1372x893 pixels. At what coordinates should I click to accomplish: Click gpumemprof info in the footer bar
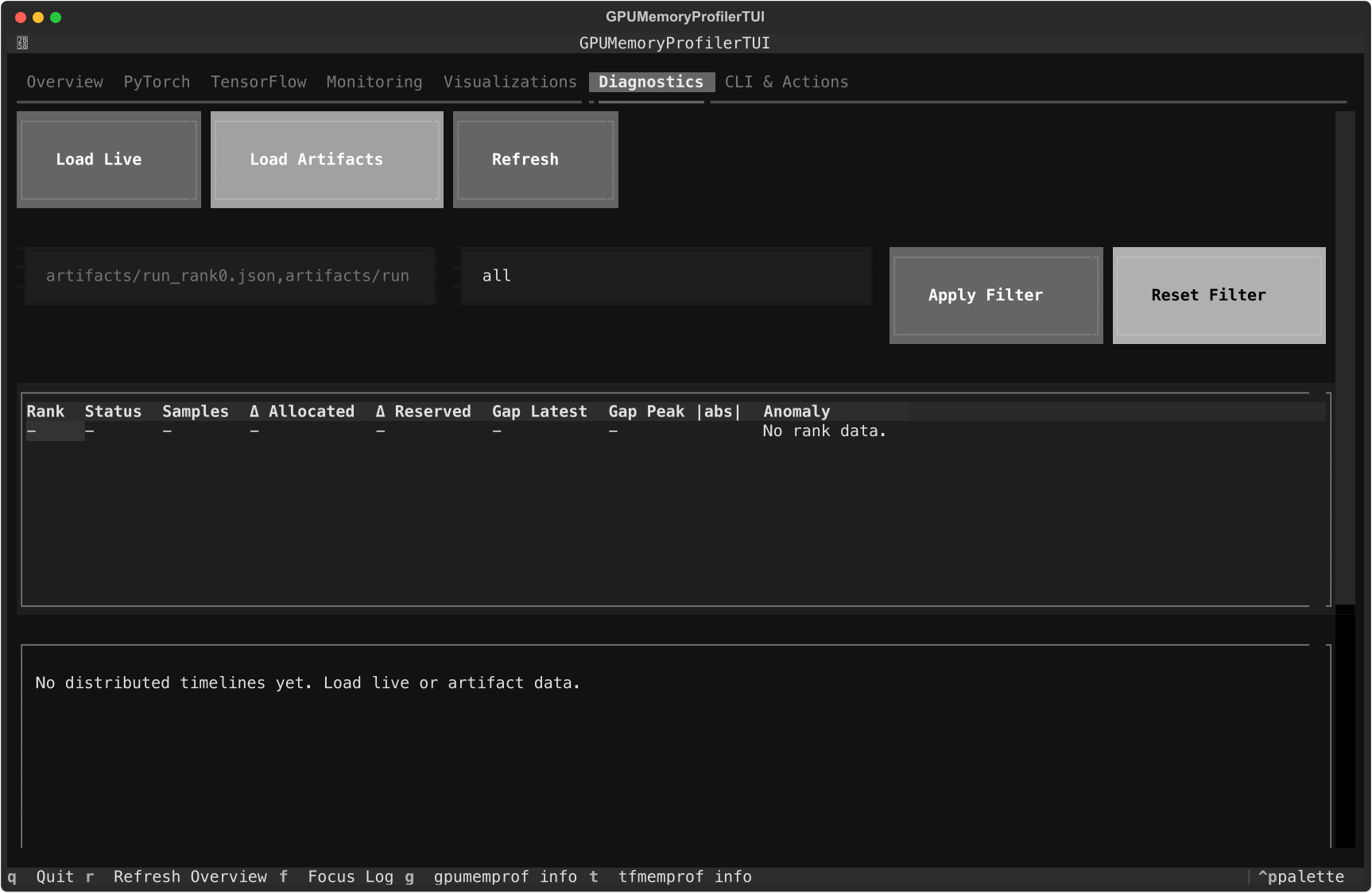click(x=506, y=876)
